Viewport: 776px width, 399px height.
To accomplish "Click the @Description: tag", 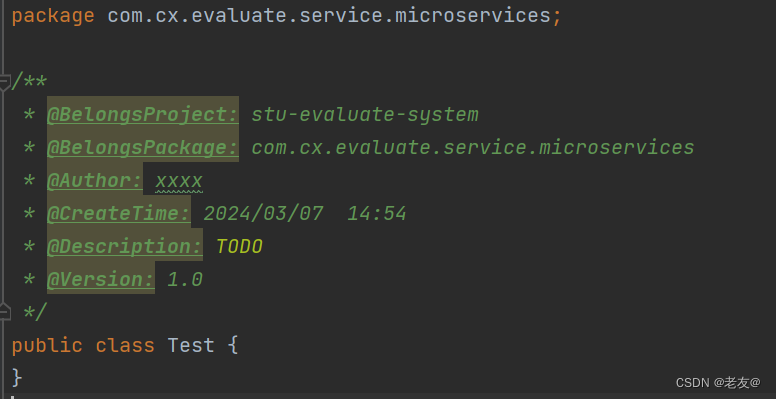I will [x=125, y=246].
